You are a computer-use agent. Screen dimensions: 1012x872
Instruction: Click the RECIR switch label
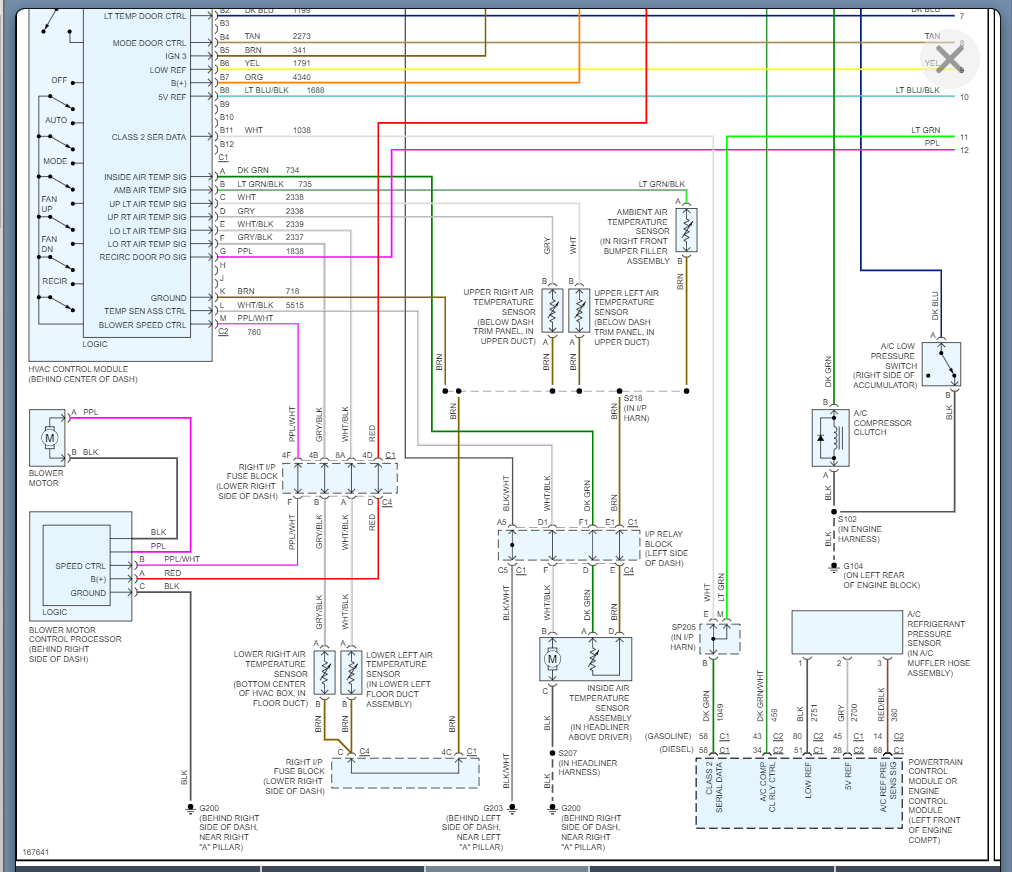[55, 281]
